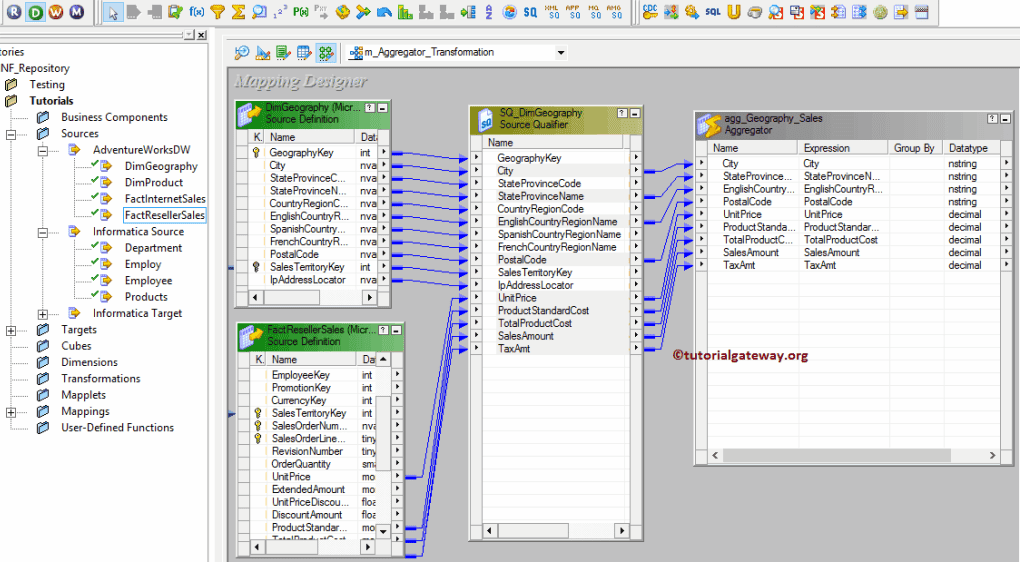Select the User-Defined Functions folder

coord(117,427)
